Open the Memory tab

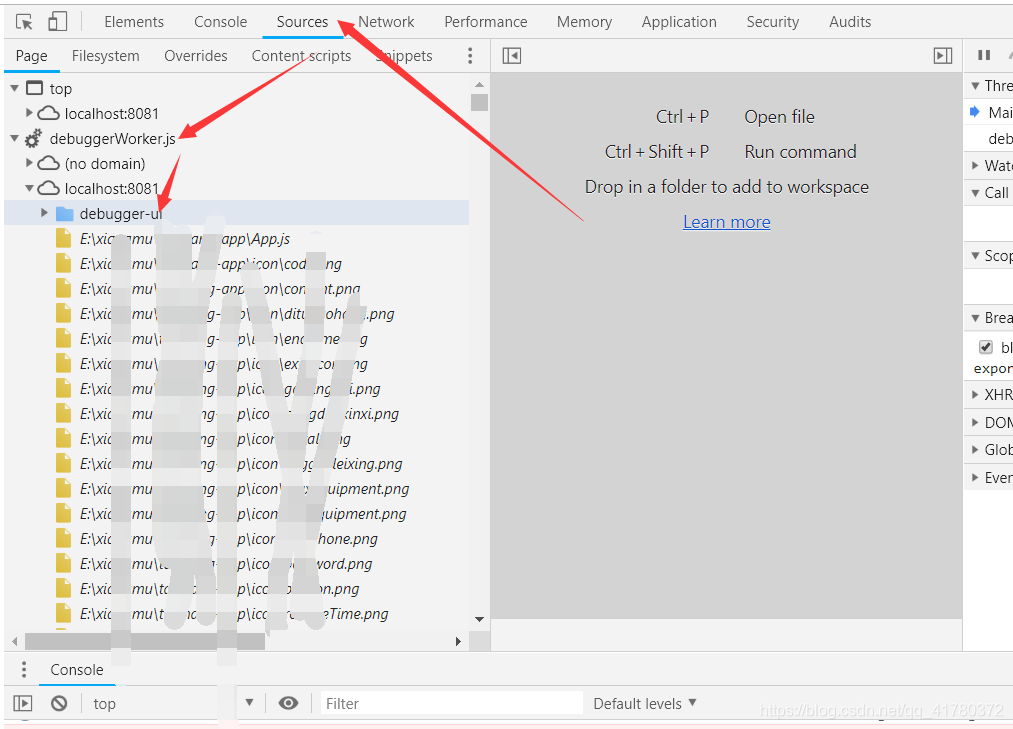(x=584, y=22)
